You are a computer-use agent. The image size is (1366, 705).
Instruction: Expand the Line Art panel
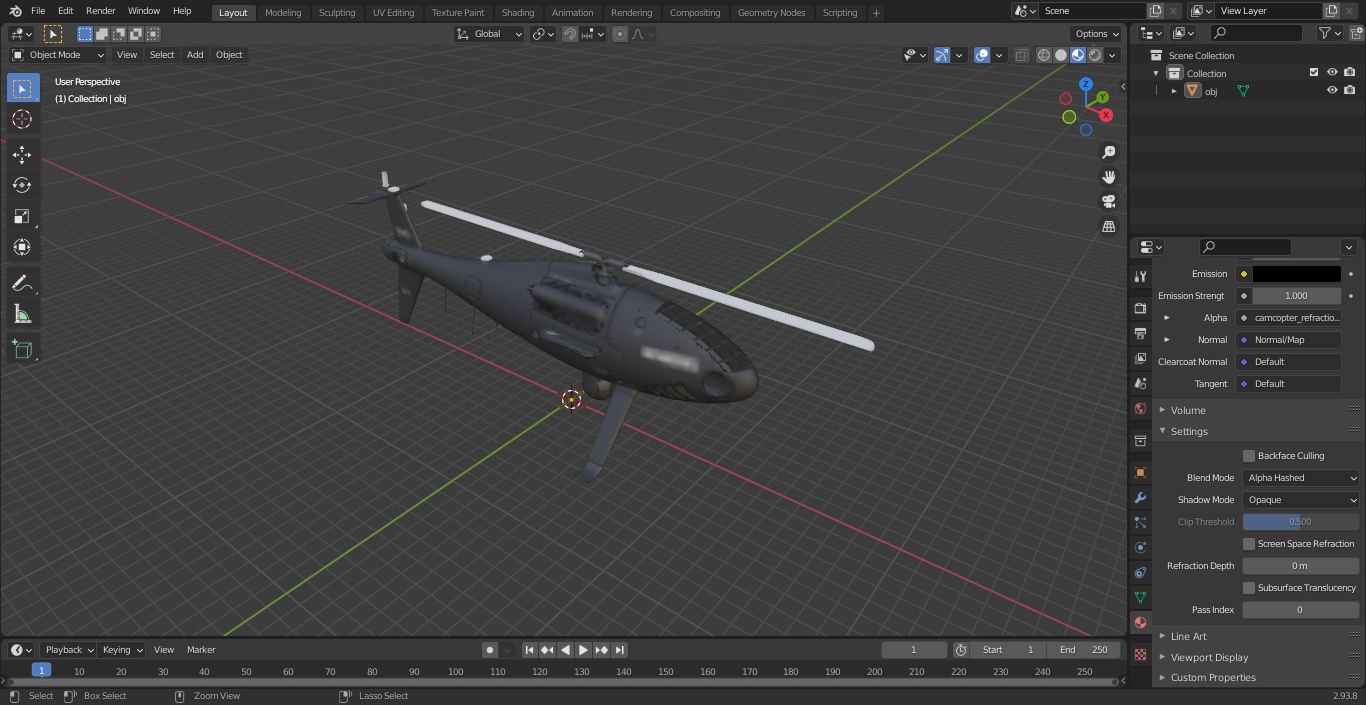(1188, 636)
